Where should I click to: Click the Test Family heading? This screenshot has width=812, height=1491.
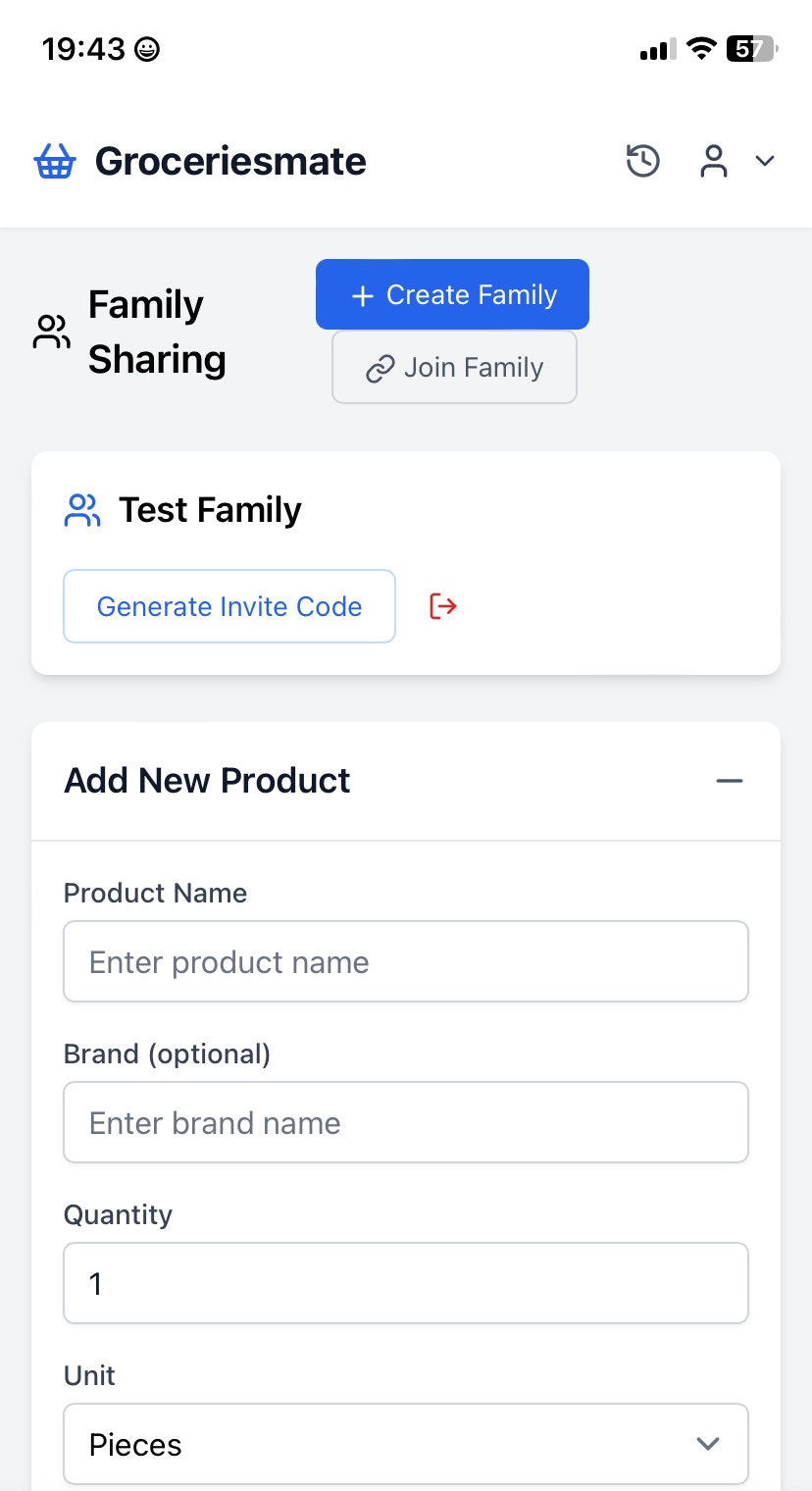(210, 510)
